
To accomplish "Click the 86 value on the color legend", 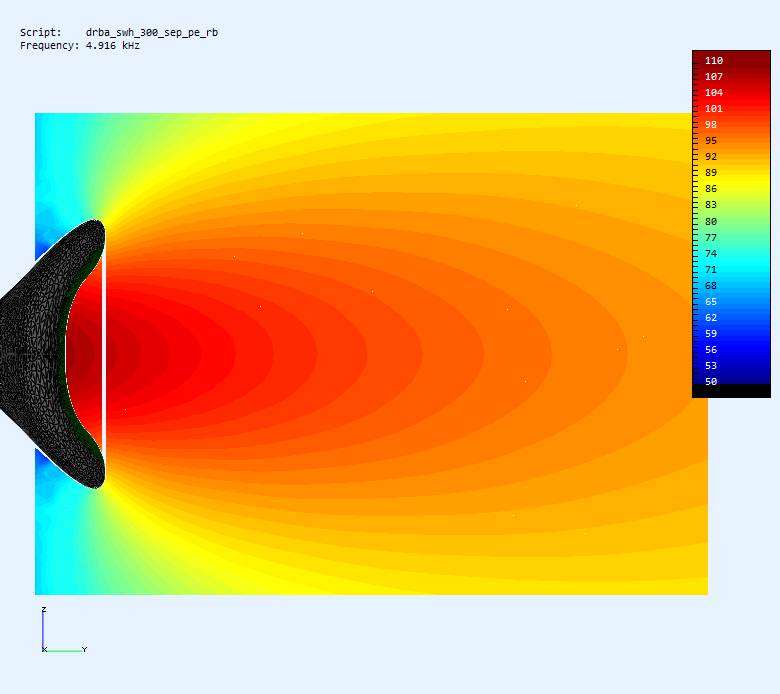I will coord(711,189).
